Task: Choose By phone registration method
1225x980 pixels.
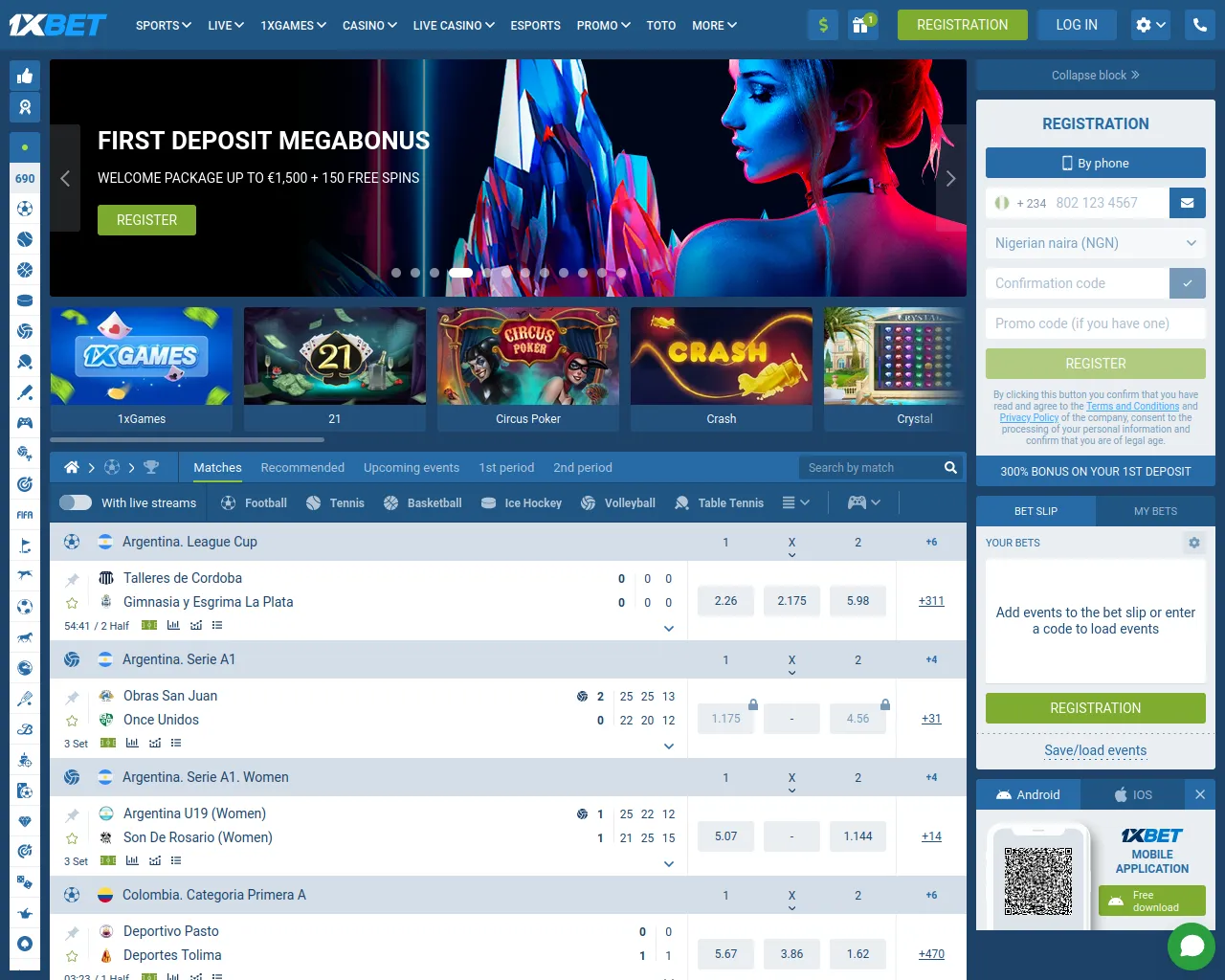Action: coord(1096,163)
